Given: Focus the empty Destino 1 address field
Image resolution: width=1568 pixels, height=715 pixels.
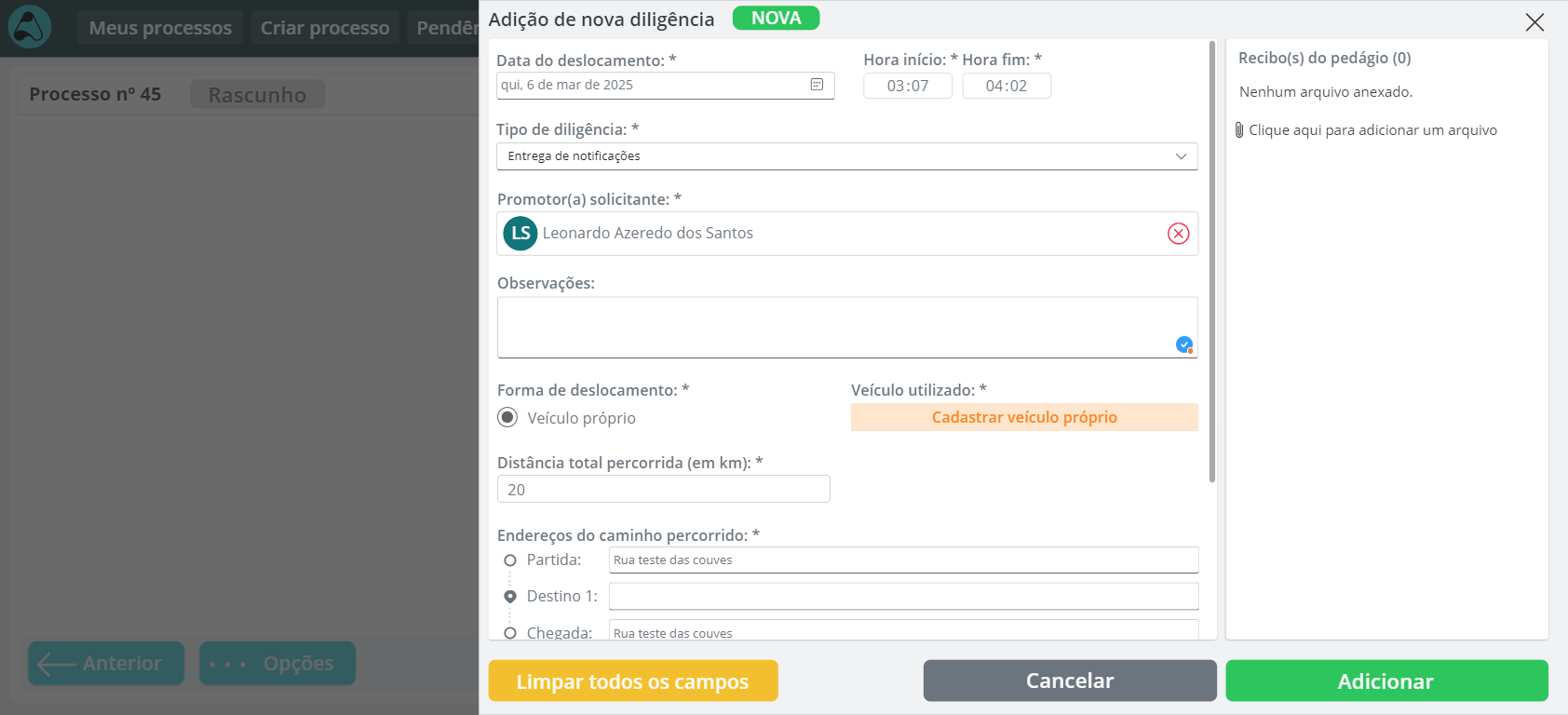Looking at the screenshot, I should (x=904, y=596).
